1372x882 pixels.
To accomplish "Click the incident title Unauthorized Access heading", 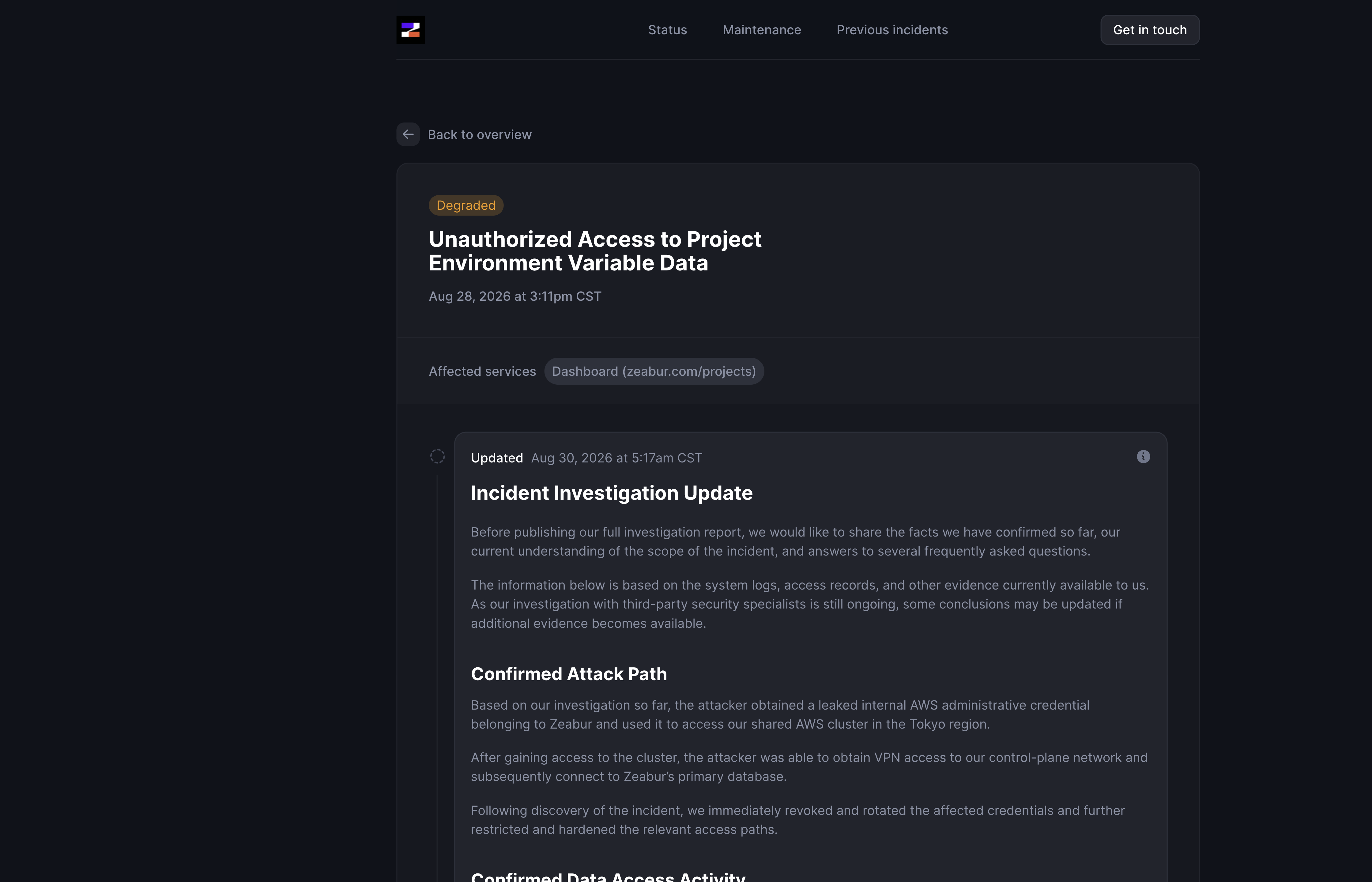I will click(x=595, y=251).
